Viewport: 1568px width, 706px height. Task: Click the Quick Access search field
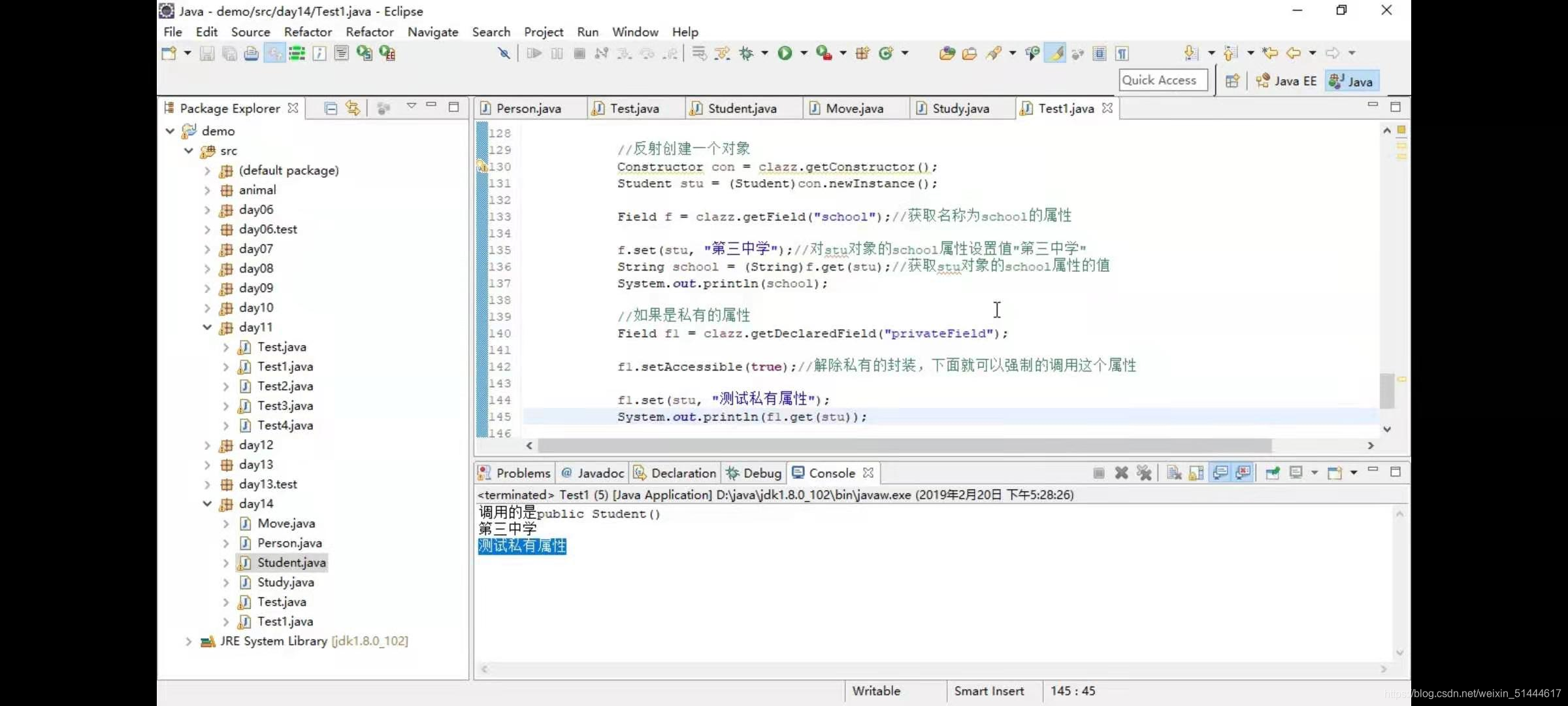1163,80
